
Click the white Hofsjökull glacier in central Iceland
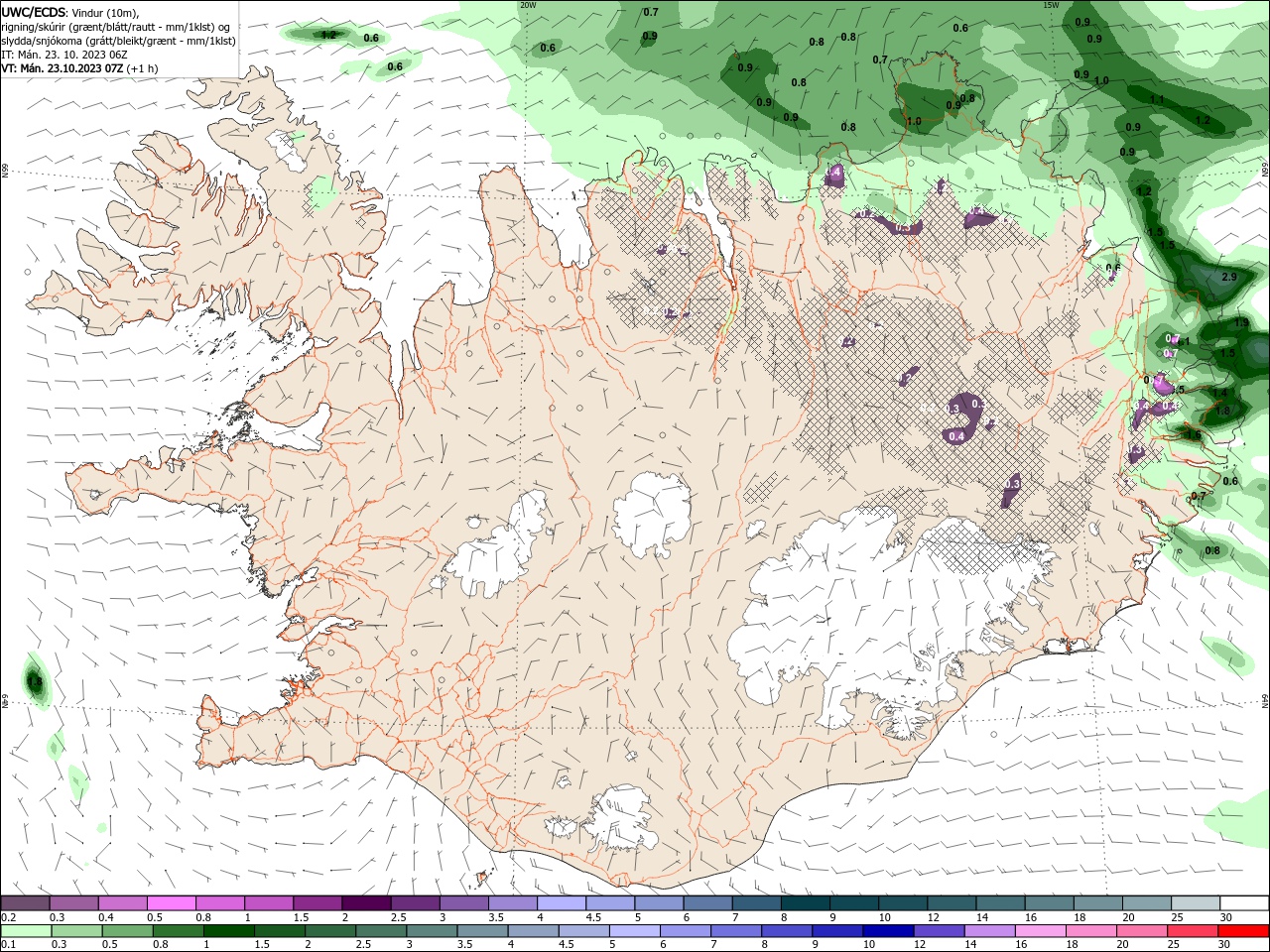pyautogui.click(x=652, y=514)
